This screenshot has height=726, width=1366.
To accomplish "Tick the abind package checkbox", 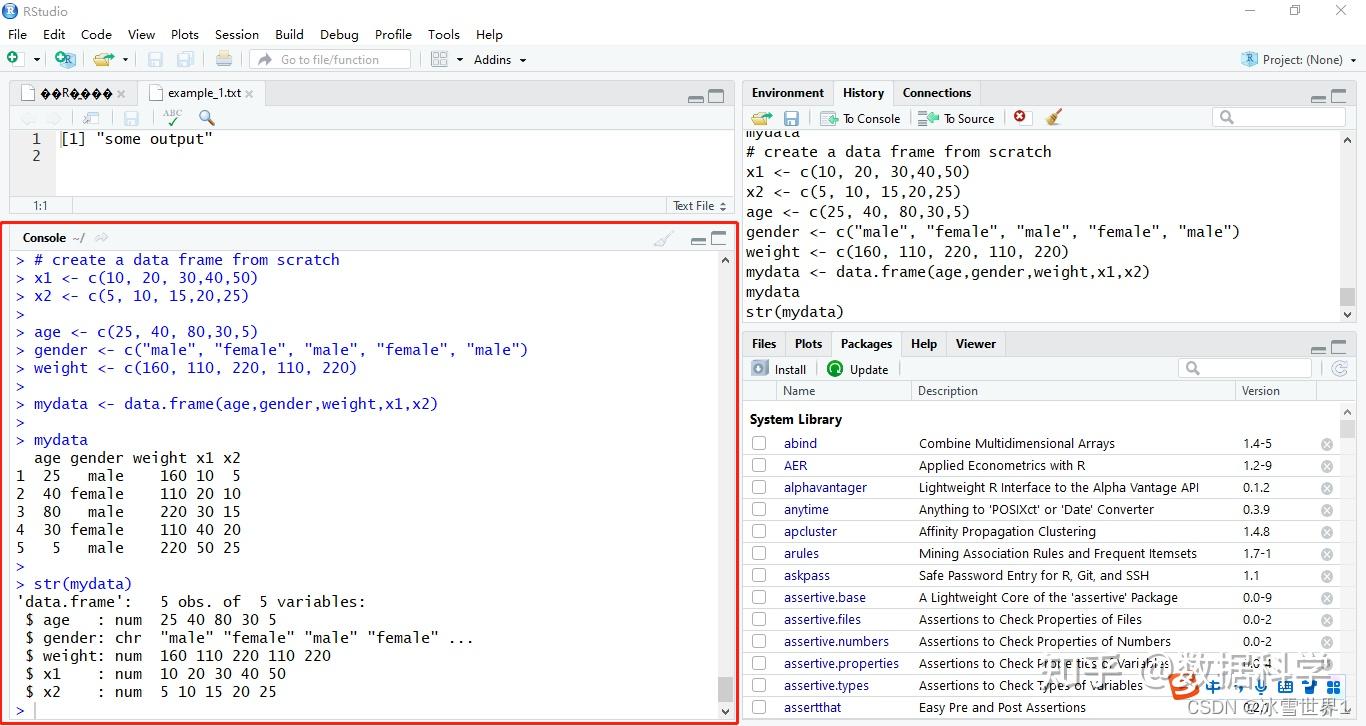I will point(759,444).
